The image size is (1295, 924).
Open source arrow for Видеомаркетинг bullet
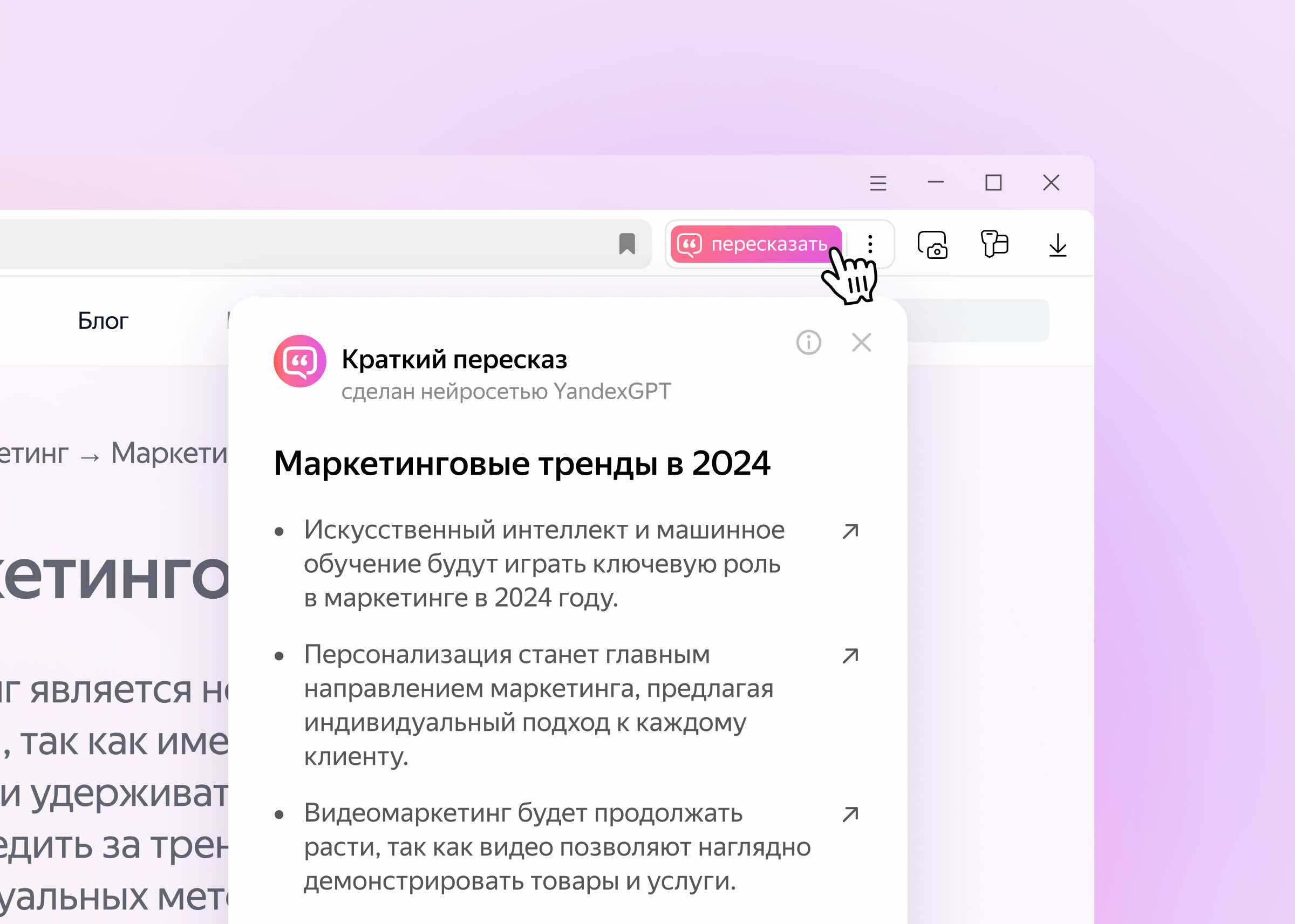[849, 814]
